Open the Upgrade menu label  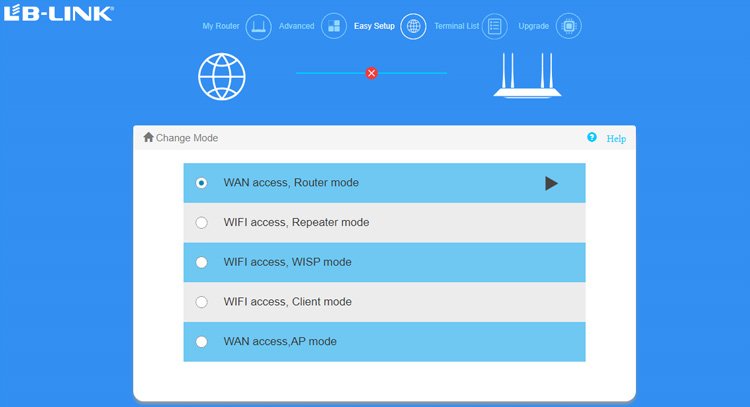tap(533, 26)
